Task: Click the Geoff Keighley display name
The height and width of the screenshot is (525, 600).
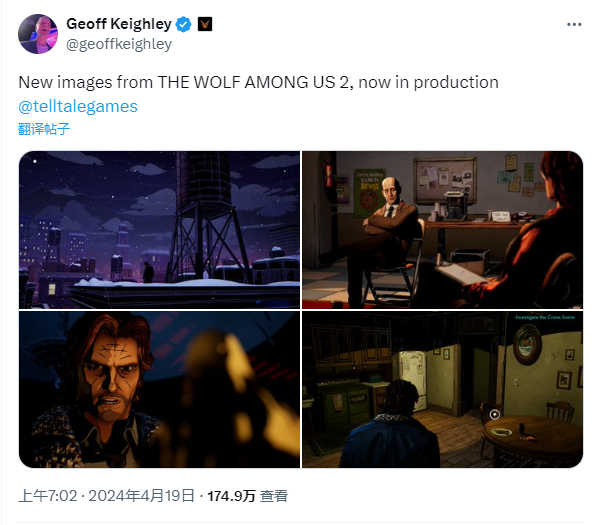Action: tap(119, 24)
